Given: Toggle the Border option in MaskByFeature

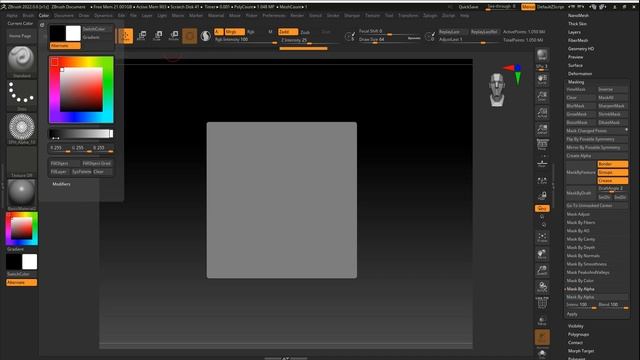Looking at the screenshot, I should [x=613, y=164].
